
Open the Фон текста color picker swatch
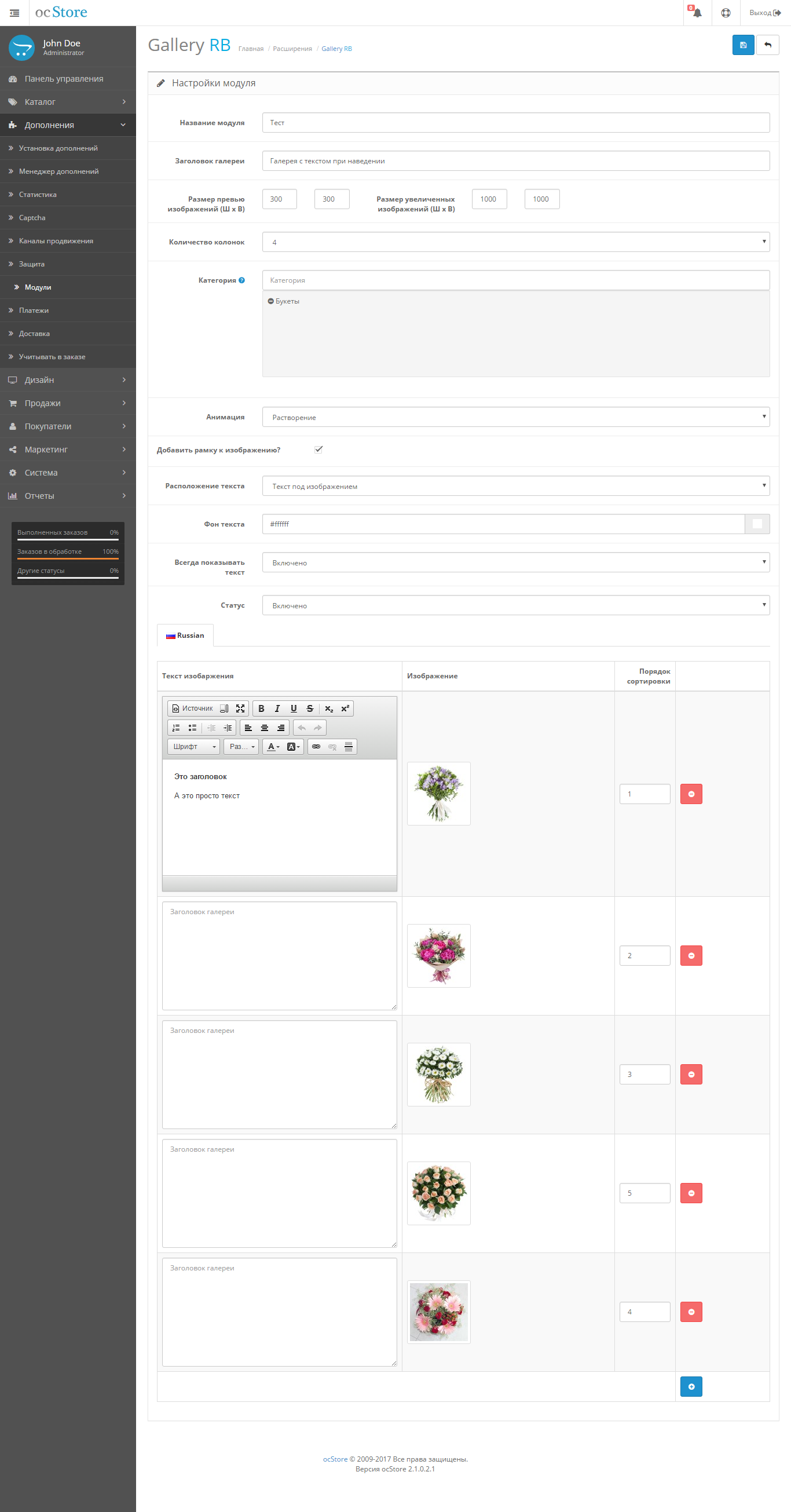point(757,524)
